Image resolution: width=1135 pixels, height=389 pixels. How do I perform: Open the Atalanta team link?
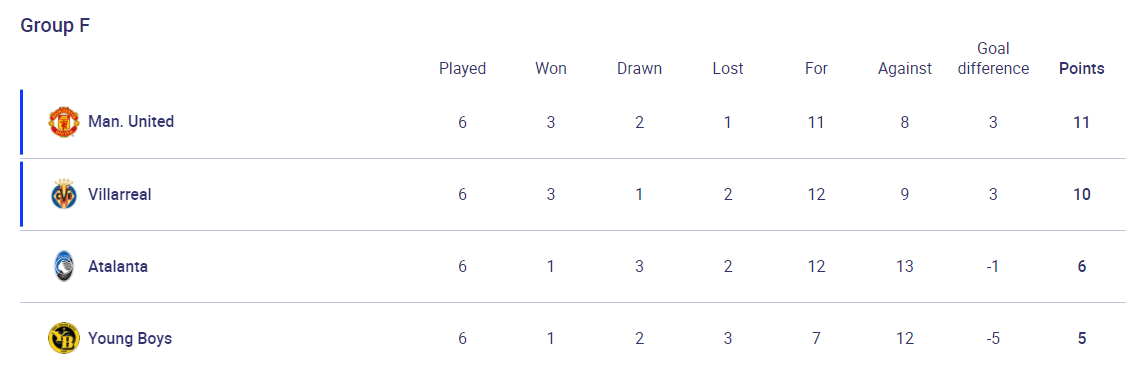point(117,267)
